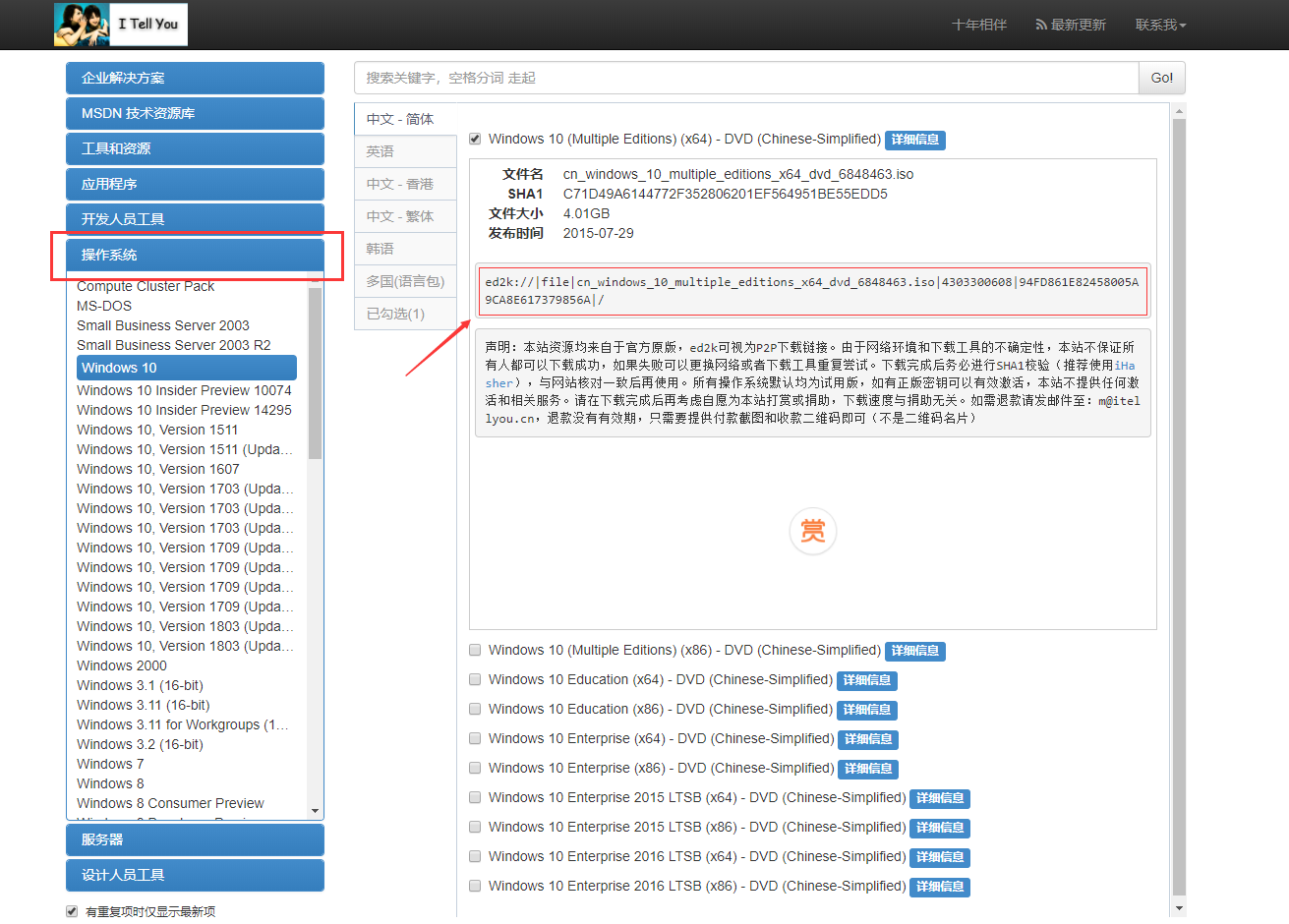
Task: Switch to the 英语 language tab
Action: point(405,151)
